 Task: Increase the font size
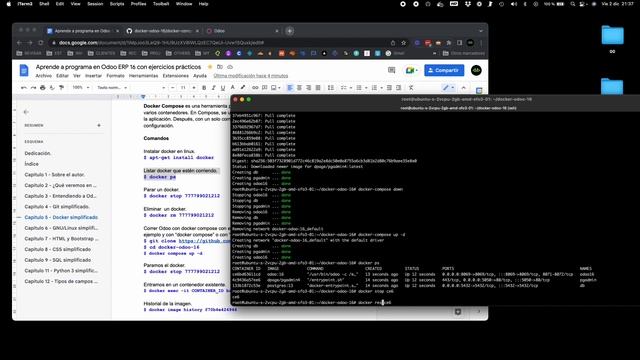click(193, 88)
